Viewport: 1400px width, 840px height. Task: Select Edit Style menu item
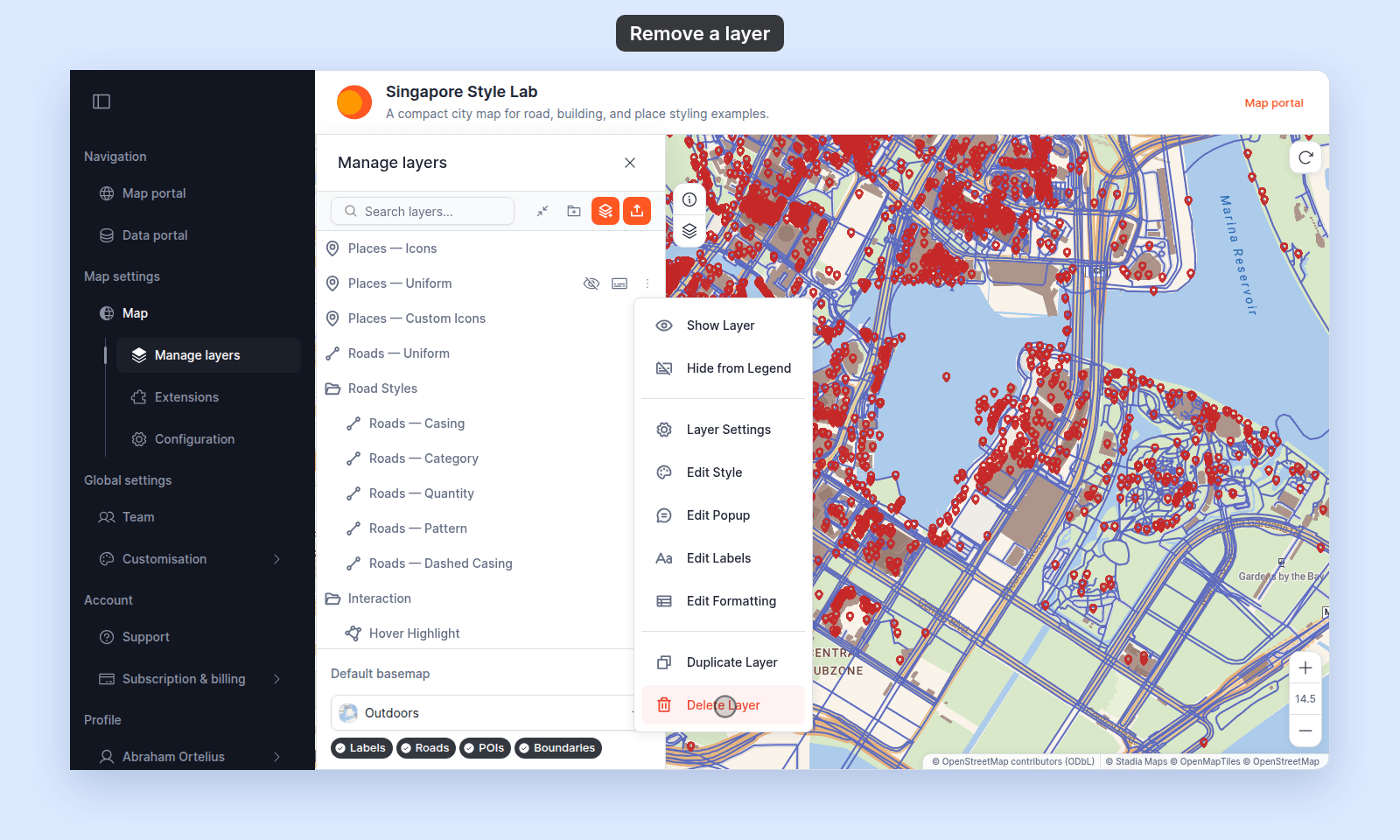point(723,472)
